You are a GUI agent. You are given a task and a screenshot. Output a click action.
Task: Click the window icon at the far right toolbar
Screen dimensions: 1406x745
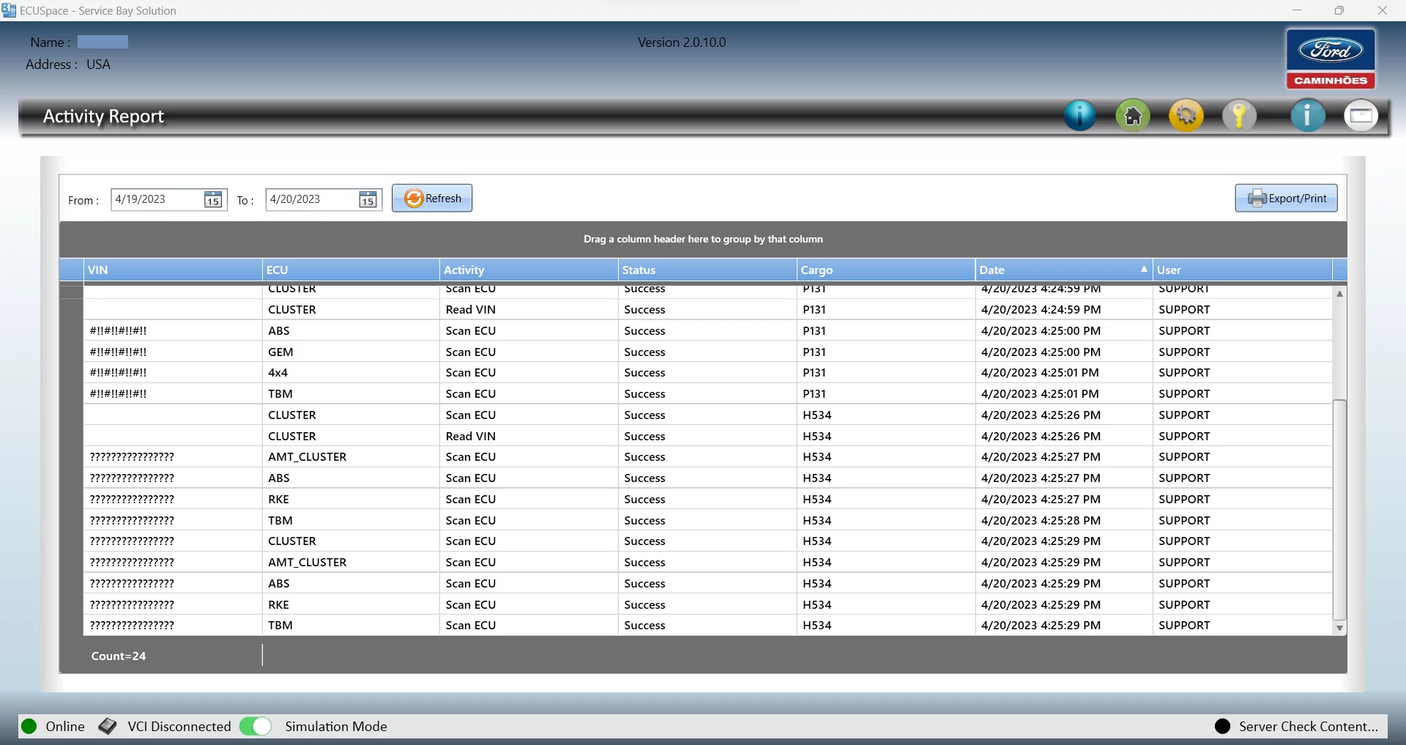1361,115
